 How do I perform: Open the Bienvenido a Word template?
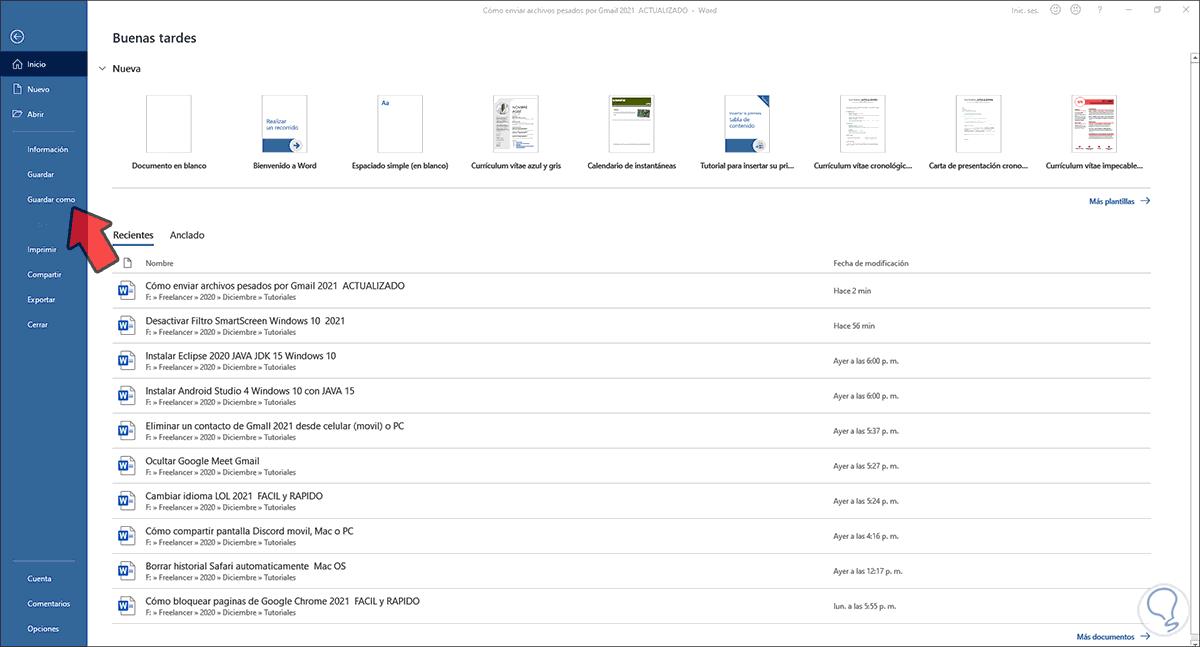(284, 132)
